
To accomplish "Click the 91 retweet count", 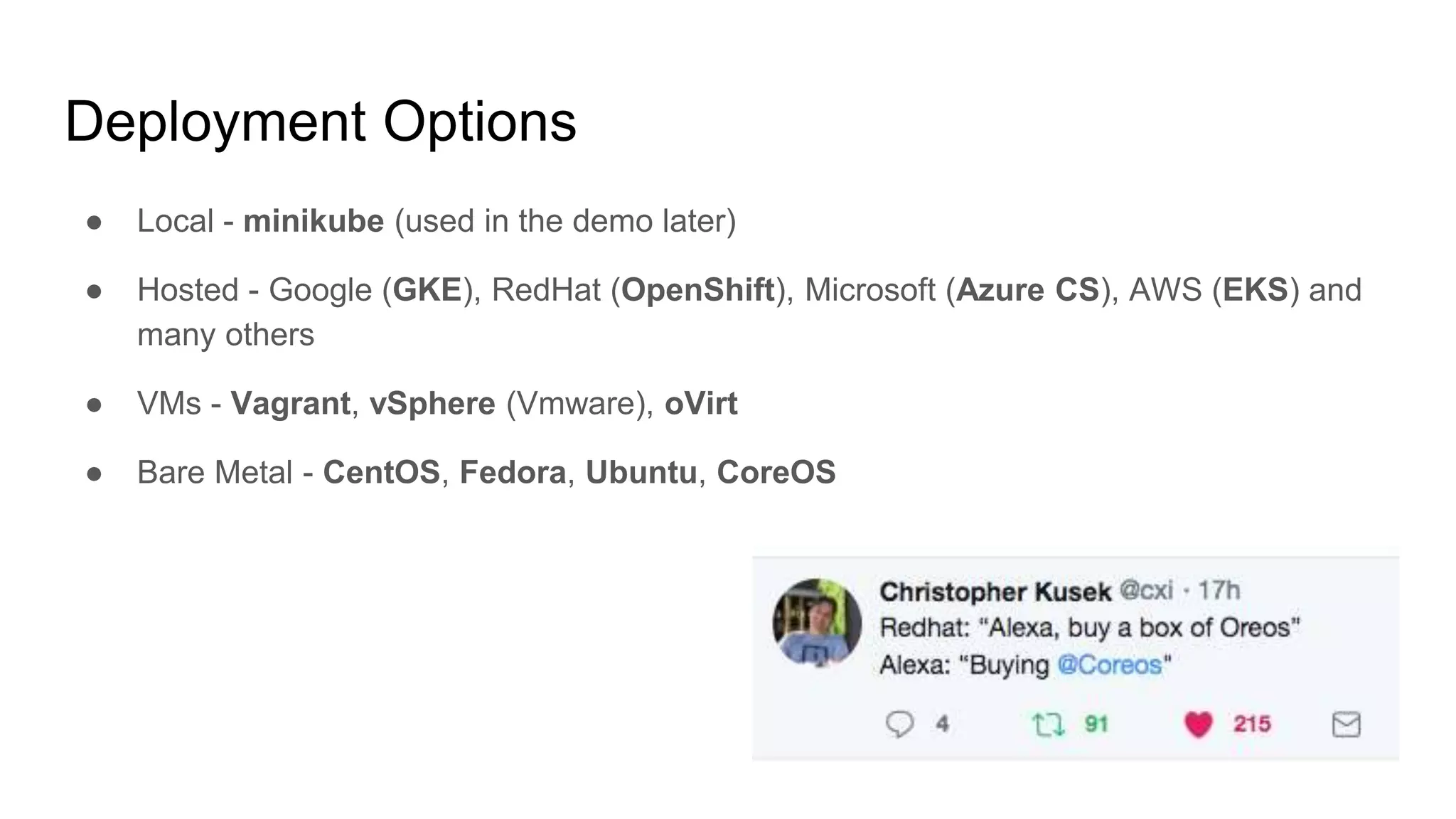I will tap(1096, 724).
